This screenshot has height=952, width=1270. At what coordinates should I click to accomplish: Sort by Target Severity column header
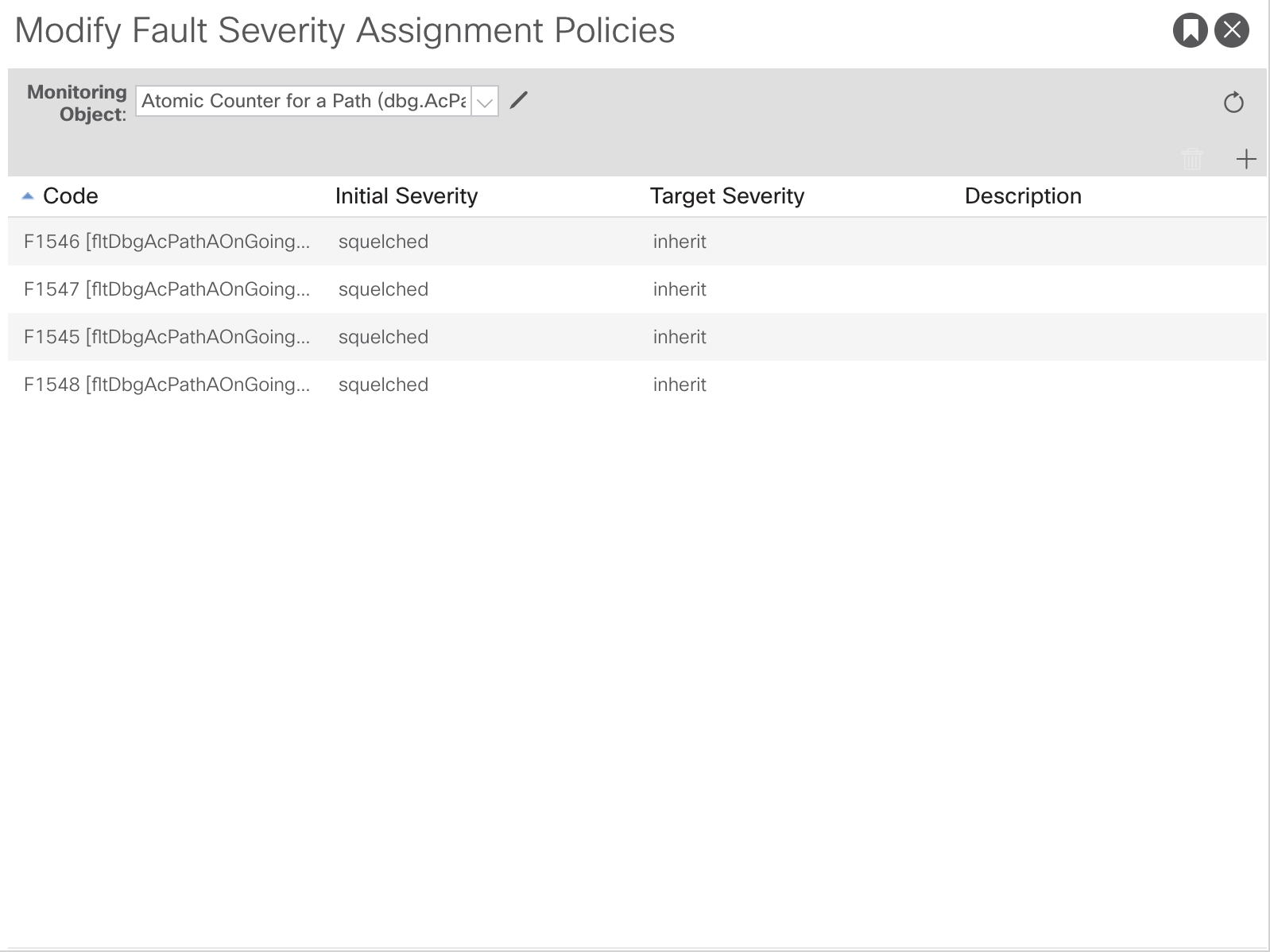point(726,196)
